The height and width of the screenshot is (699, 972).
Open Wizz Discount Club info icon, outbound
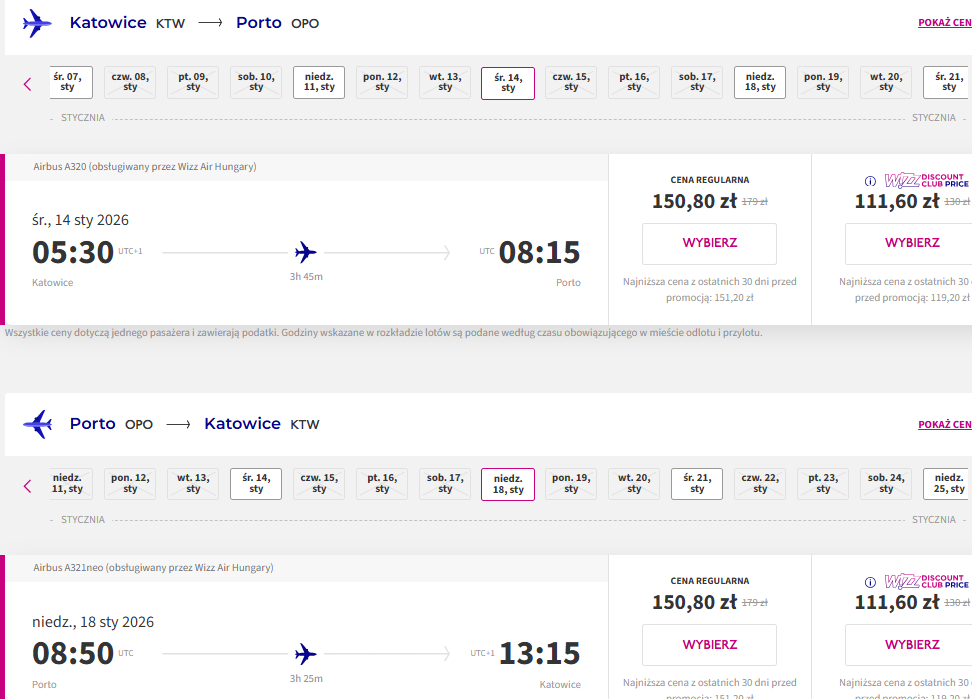coord(870,181)
